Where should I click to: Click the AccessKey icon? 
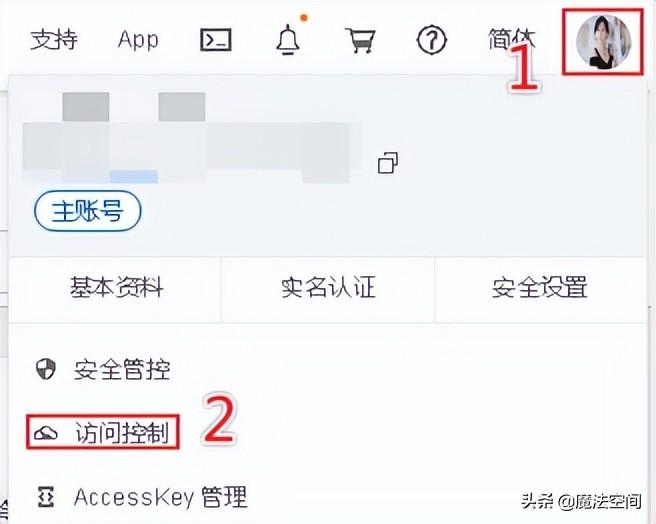[46, 497]
